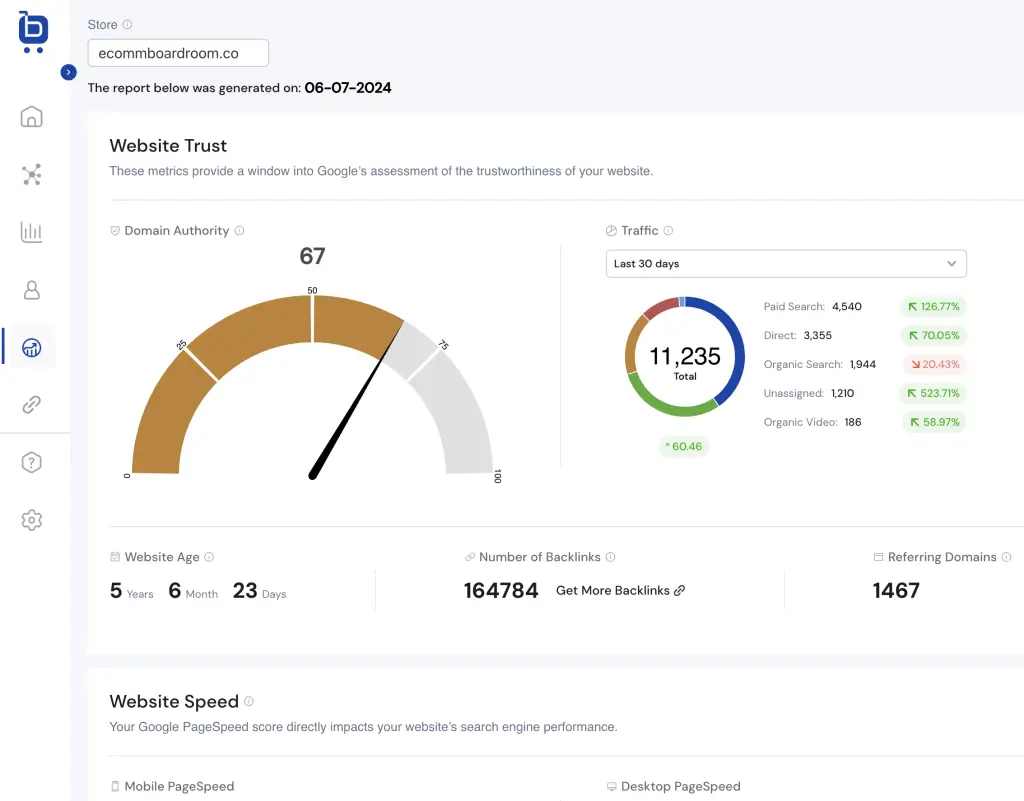The width and height of the screenshot is (1024, 801).
Task: Click the phone icon beside Mobile PageSpeed
Action: [115, 786]
